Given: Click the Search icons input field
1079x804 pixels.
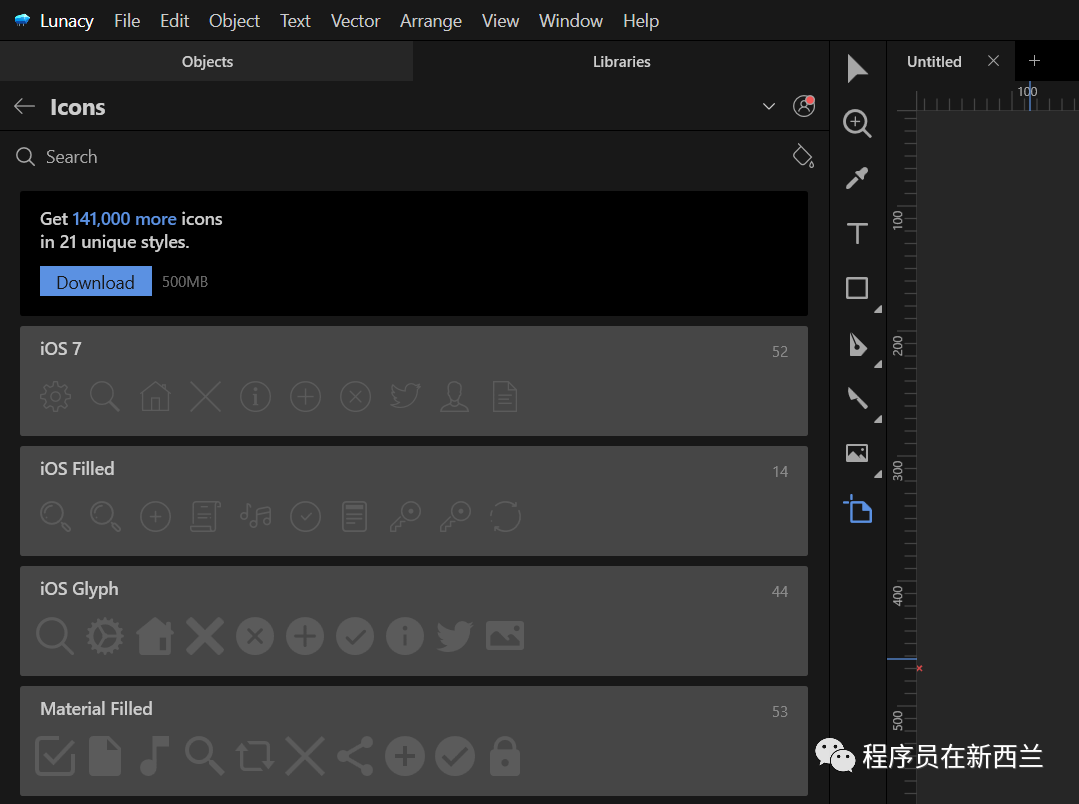Looking at the screenshot, I should tap(400, 157).
